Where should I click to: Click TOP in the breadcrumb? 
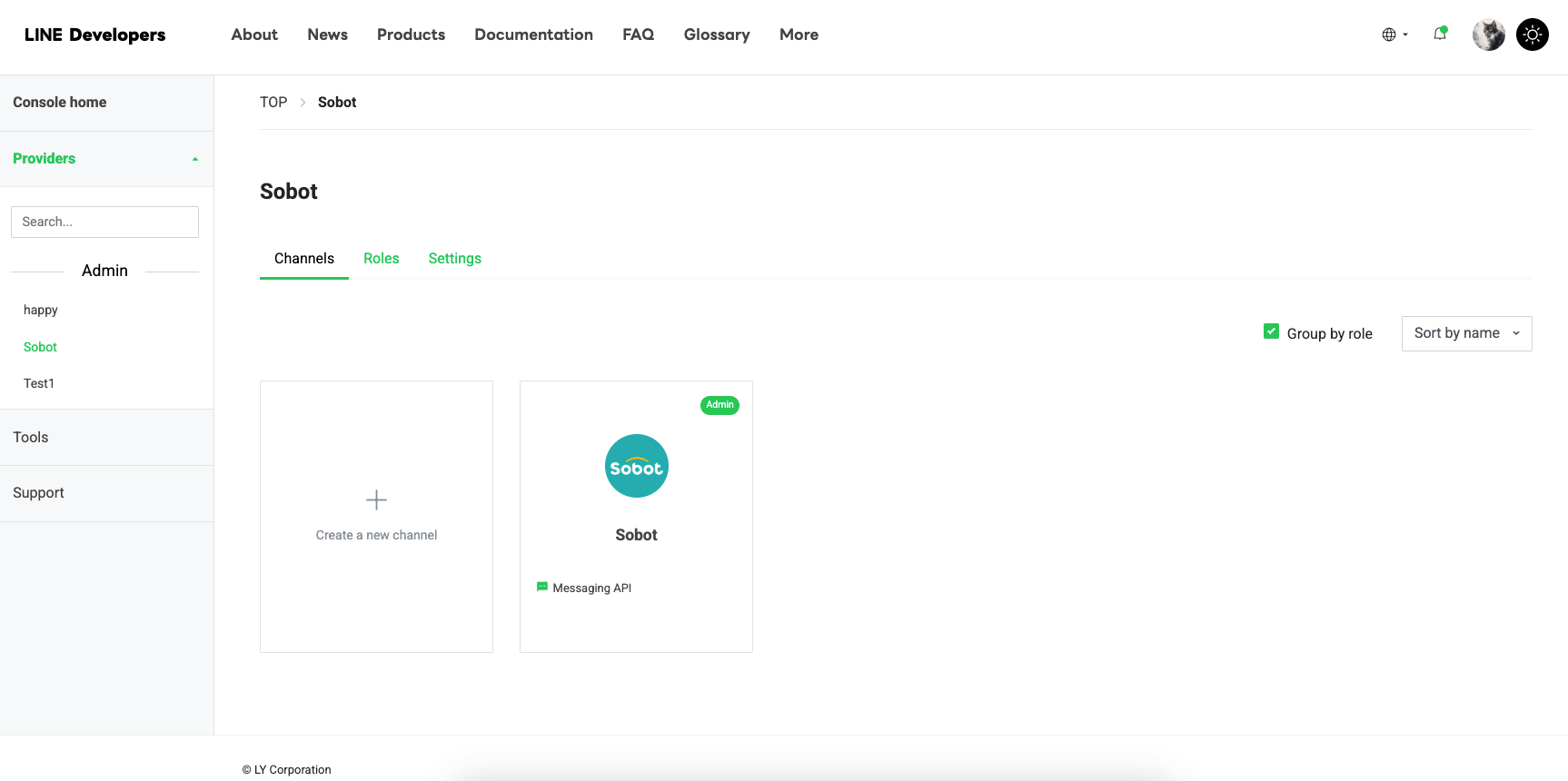(273, 103)
